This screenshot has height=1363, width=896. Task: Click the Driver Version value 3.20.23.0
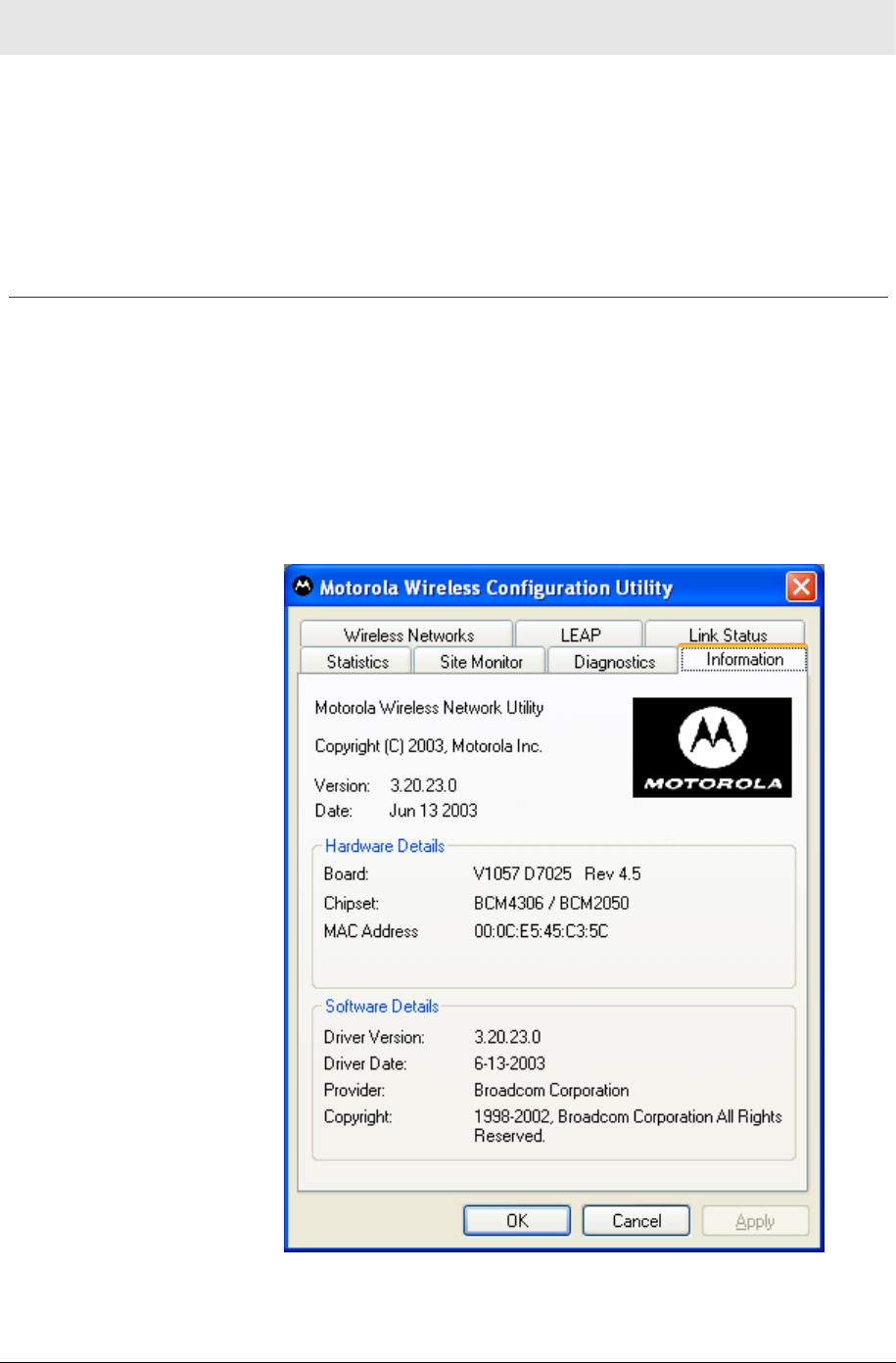coord(507,1036)
